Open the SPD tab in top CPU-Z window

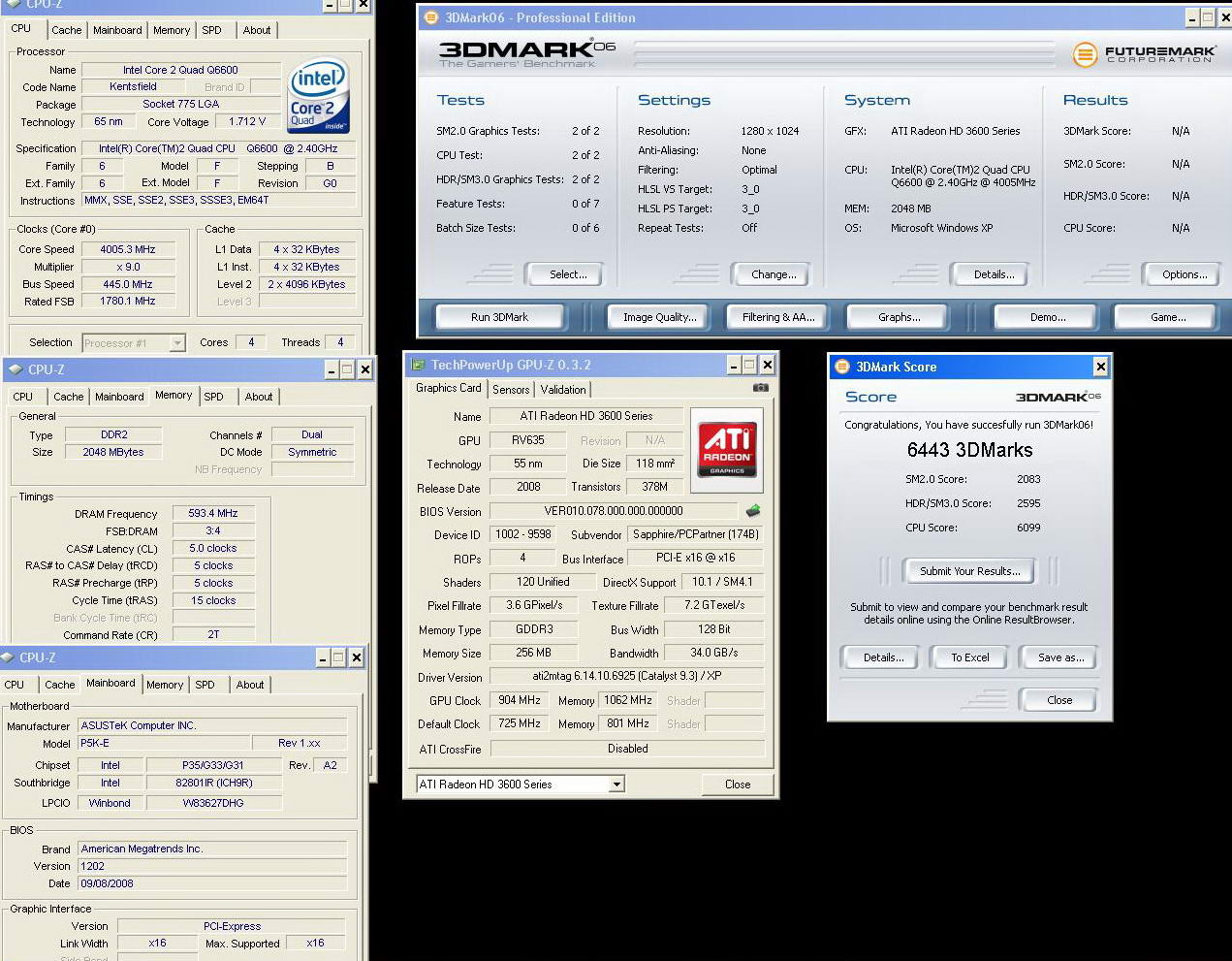coord(211,30)
